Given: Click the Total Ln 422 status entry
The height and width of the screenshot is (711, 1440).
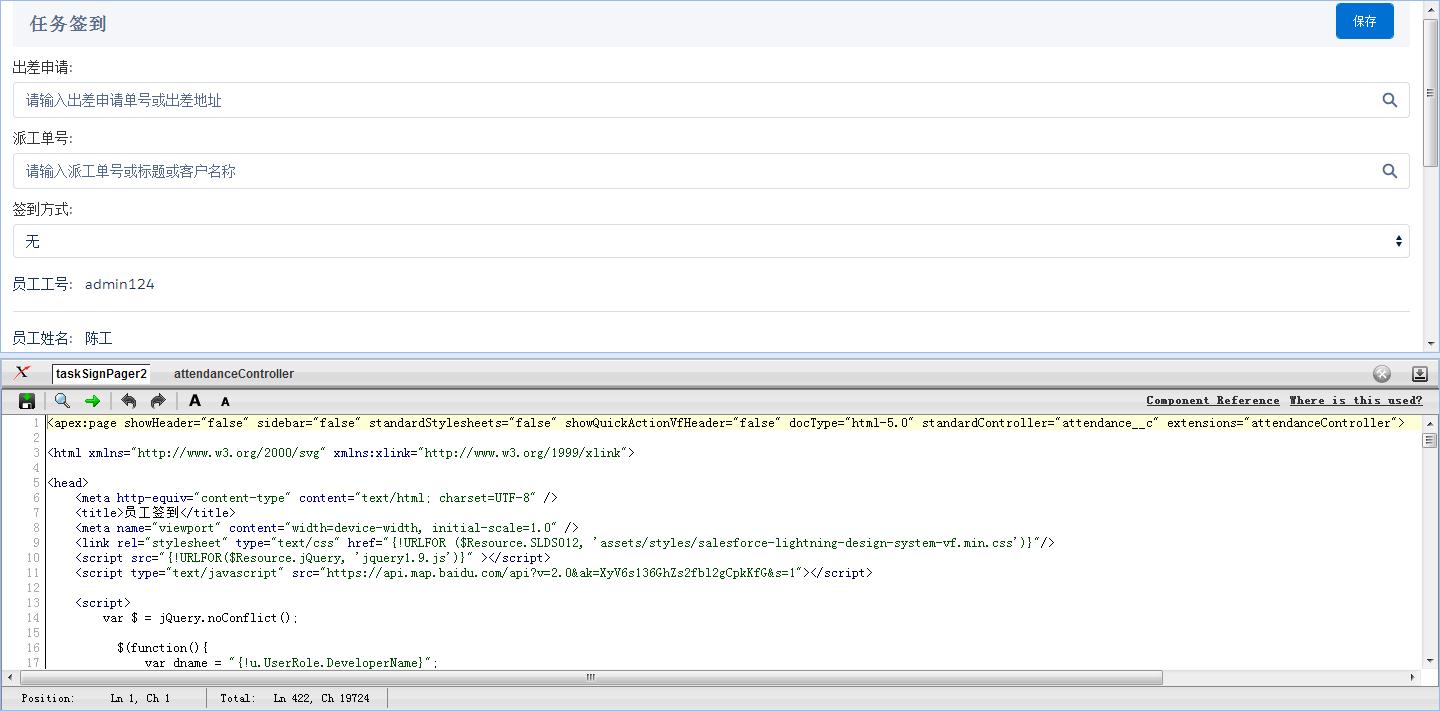Looking at the screenshot, I should (x=295, y=698).
